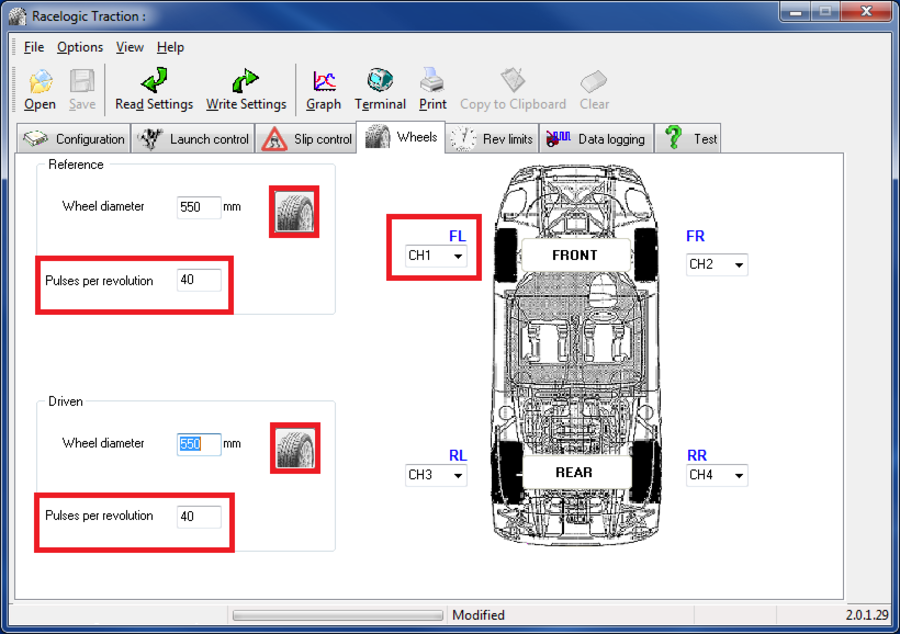The height and width of the screenshot is (634, 900).
Task: Click the Reference wheel tyre icon button
Action: [x=294, y=212]
